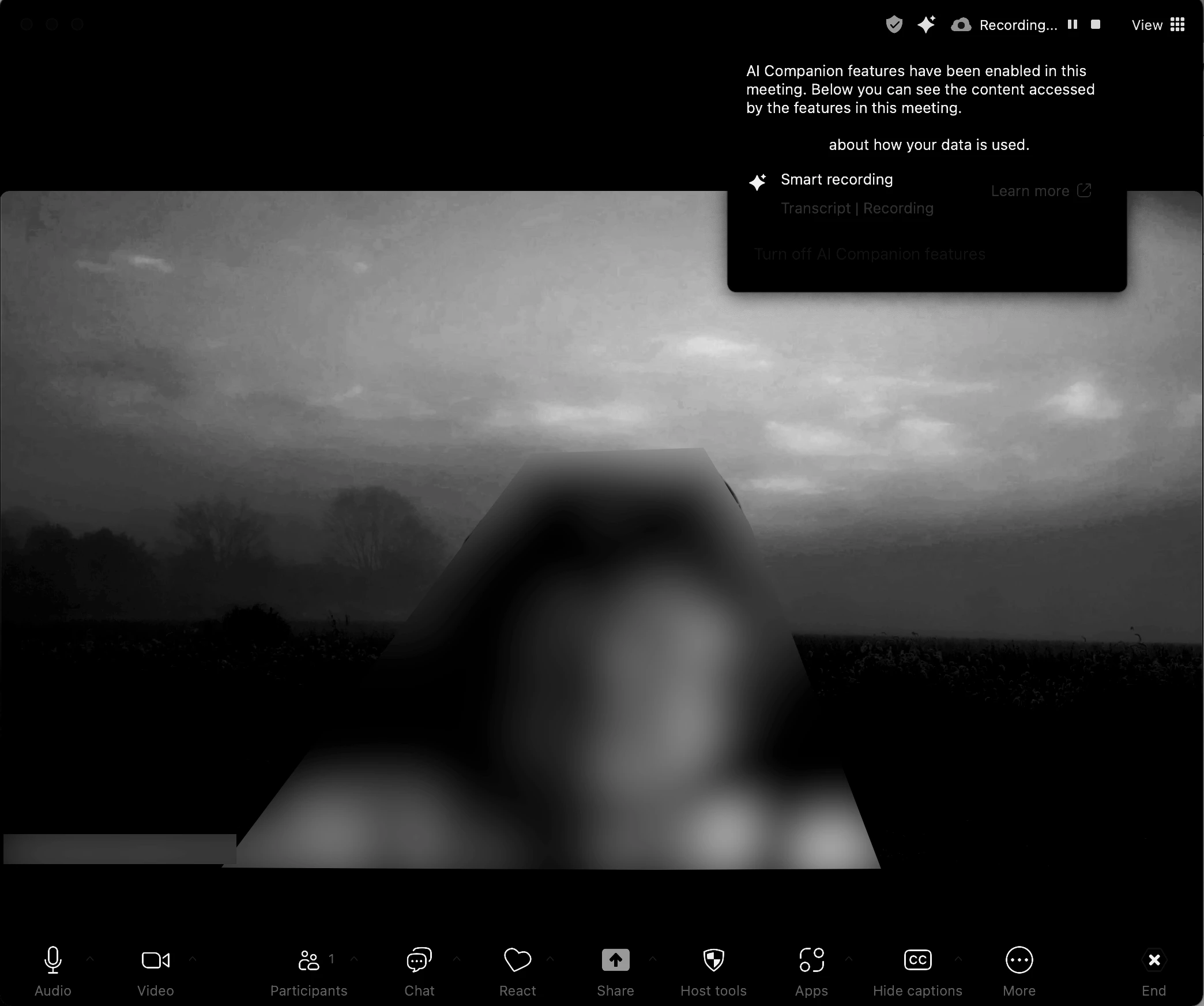This screenshot has height=1006, width=1204.
Task: Expand the Video options chevron
Action: pyautogui.click(x=193, y=959)
